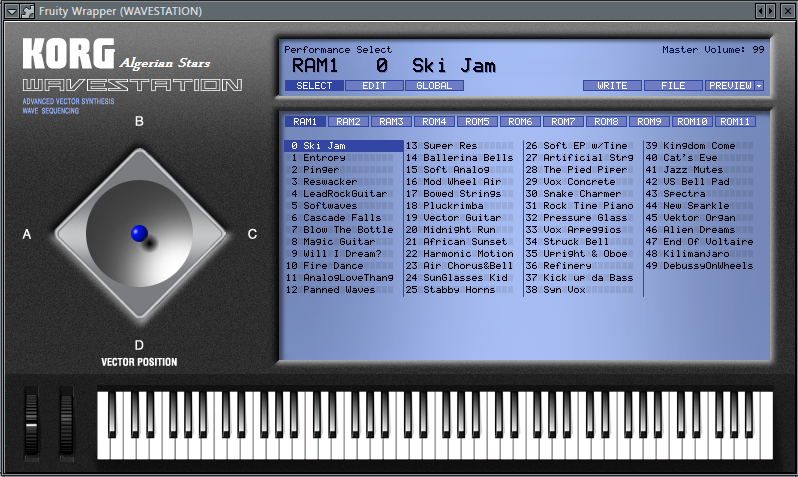
Task: Select performance 4 LeadRockGuitar
Action: point(344,193)
